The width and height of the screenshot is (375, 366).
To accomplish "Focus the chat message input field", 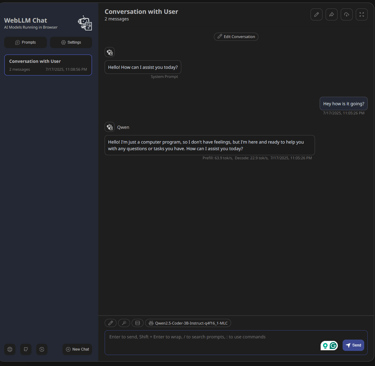I will tap(236, 342).
